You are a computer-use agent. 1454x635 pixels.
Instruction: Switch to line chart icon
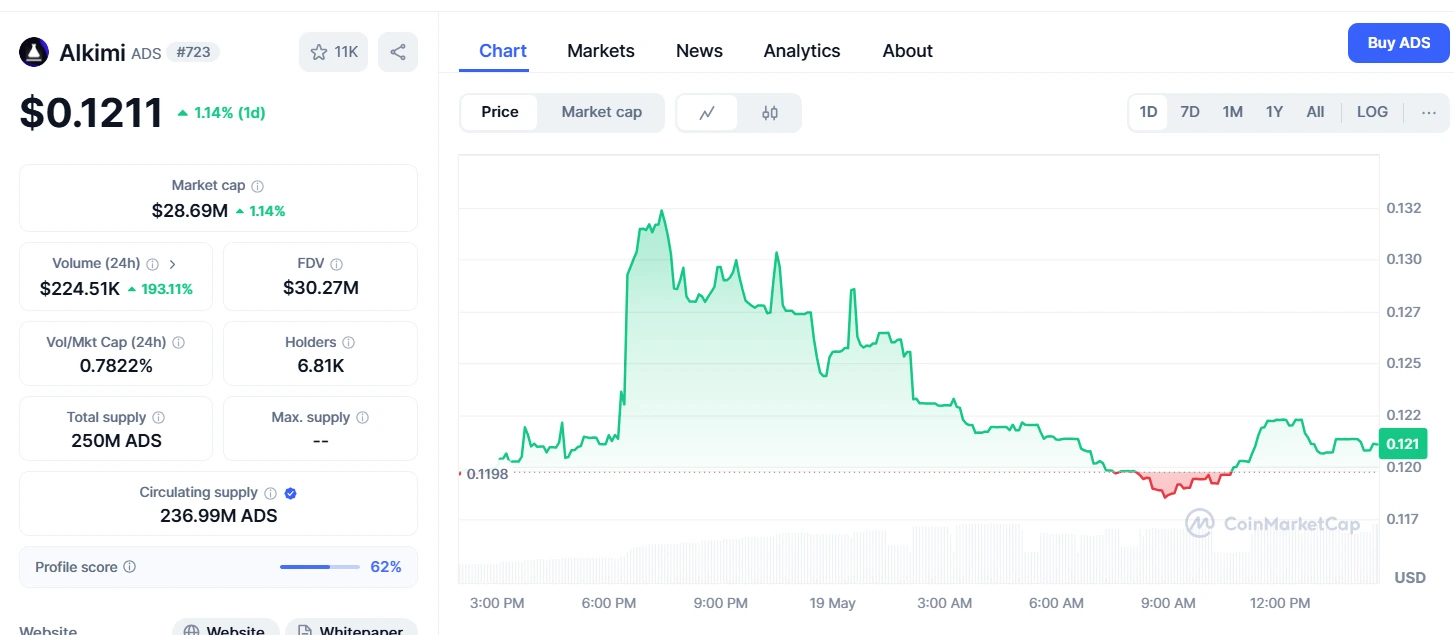(707, 113)
